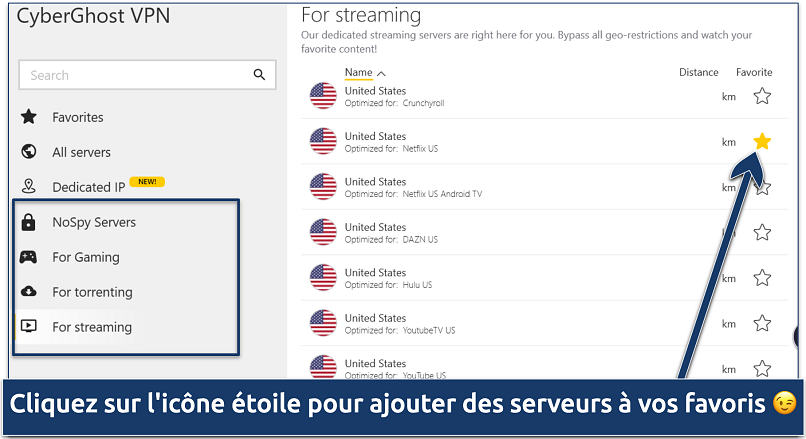This screenshot has width=806, height=439.
Task: Select For streaming in sidebar
Action: click(92, 327)
